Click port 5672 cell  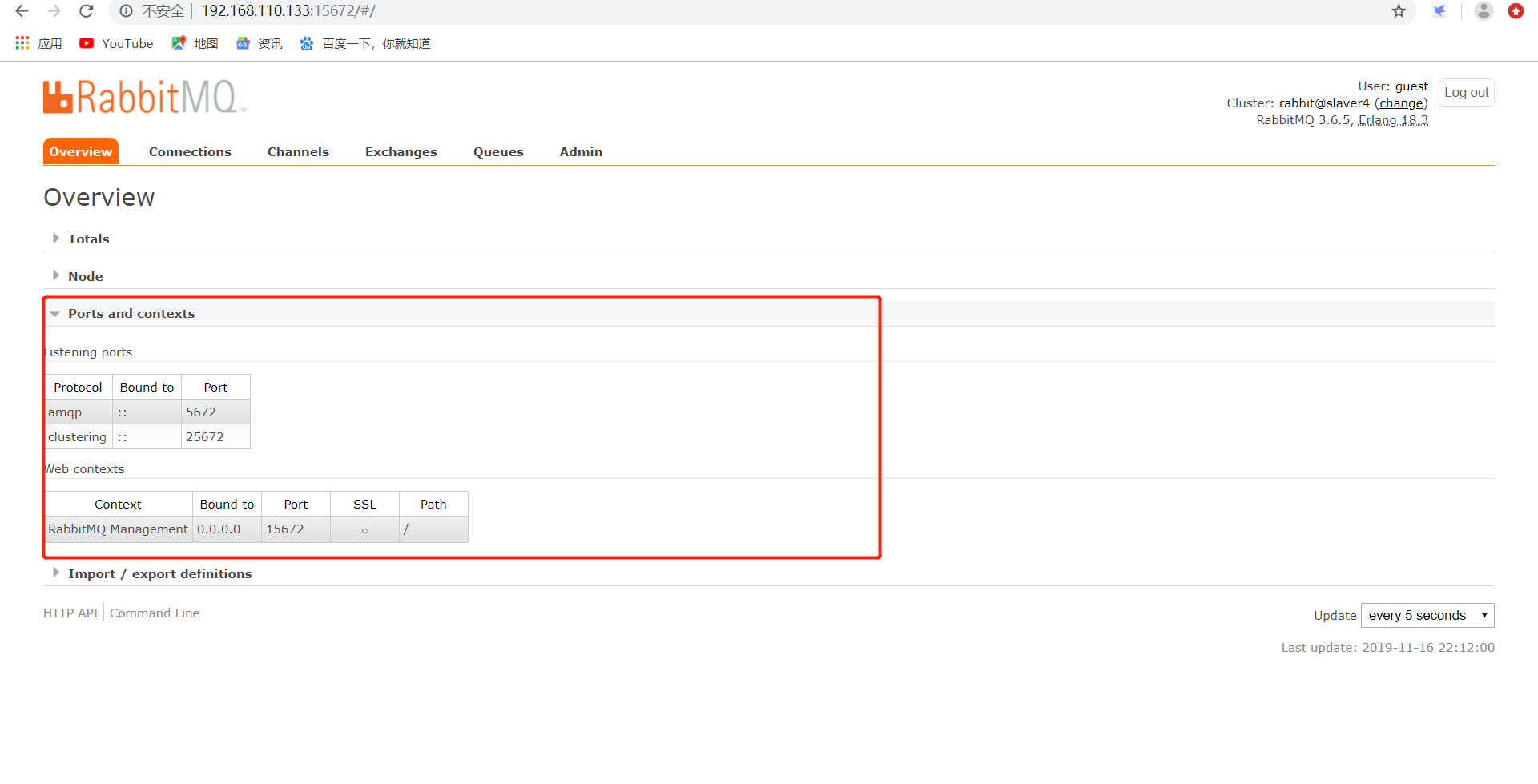(x=215, y=412)
